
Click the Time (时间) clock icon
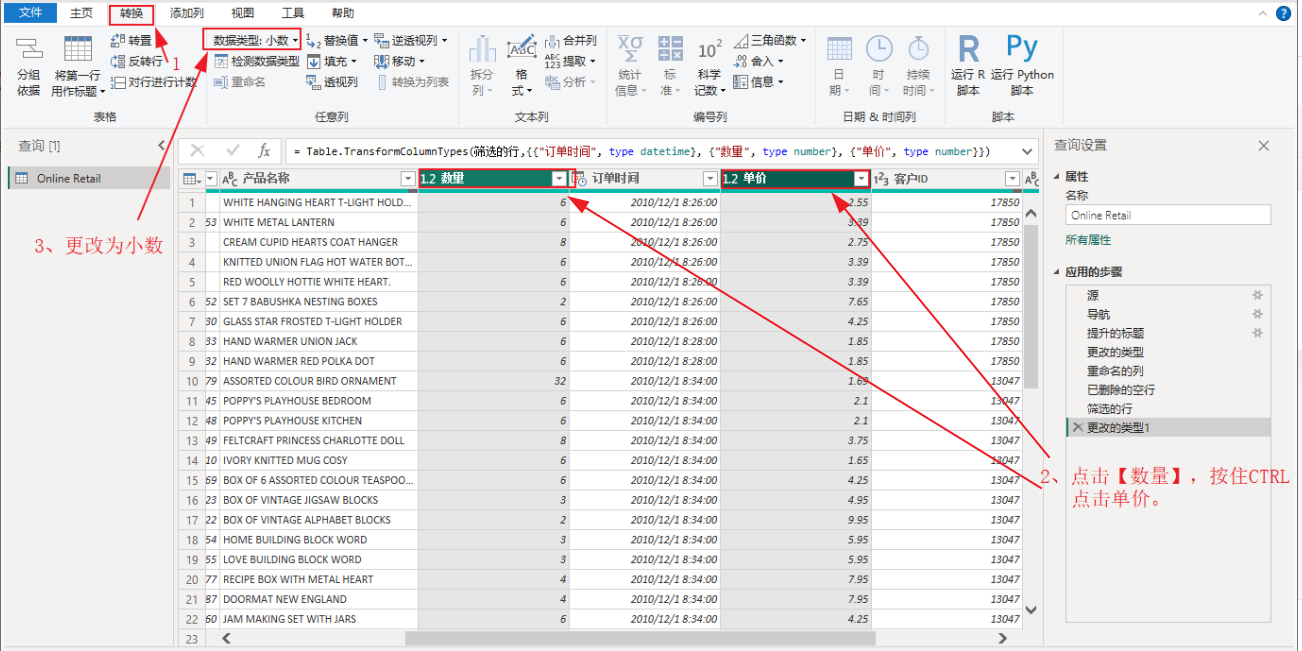click(879, 48)
